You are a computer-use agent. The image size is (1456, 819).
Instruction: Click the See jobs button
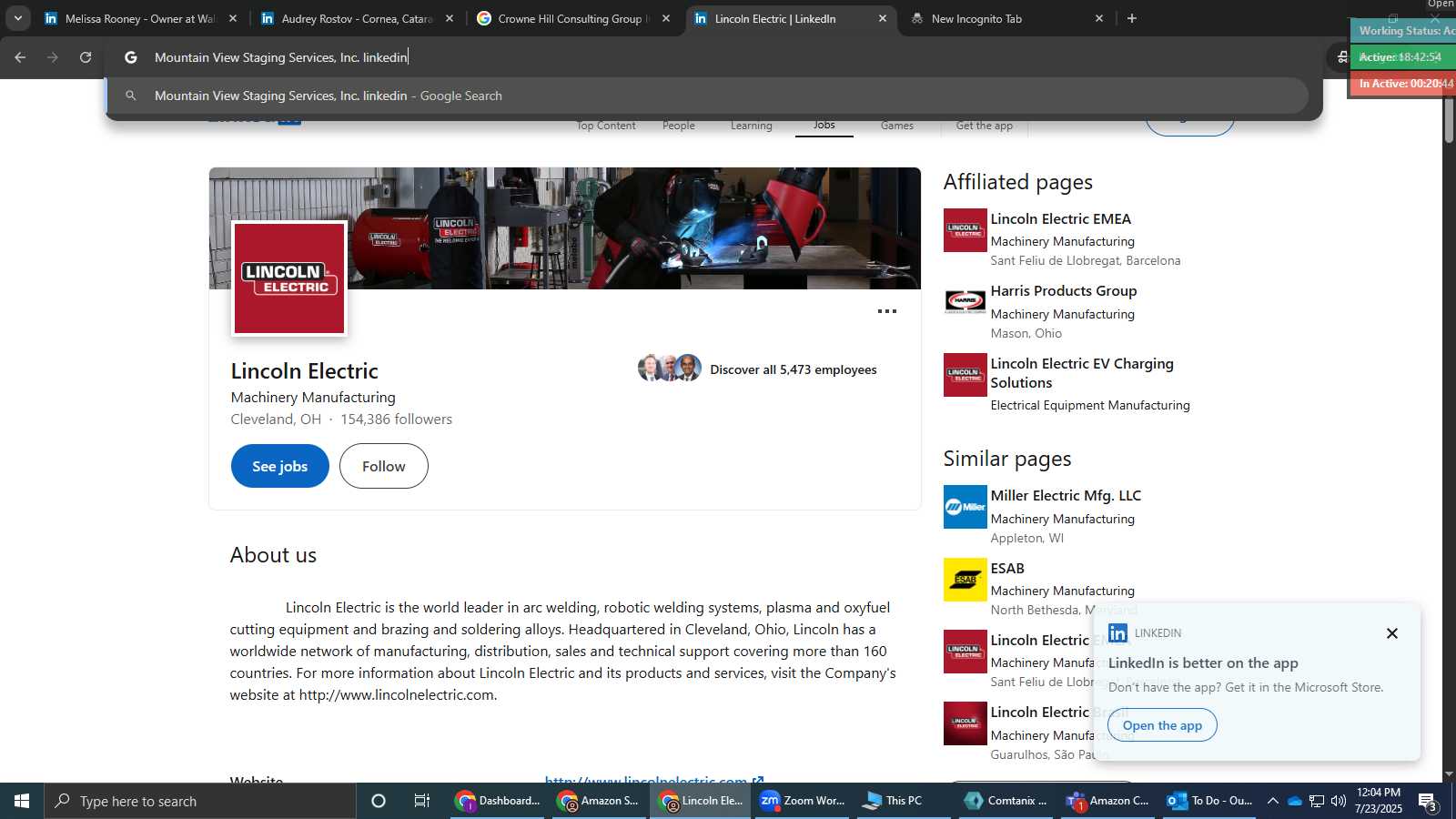280,466
